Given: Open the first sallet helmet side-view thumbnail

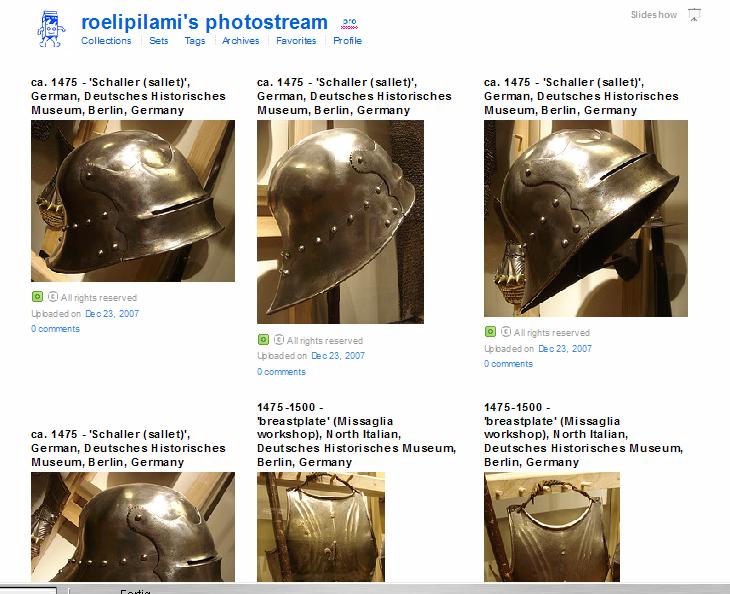Looking at the screenshot, I should pos(133,201).
